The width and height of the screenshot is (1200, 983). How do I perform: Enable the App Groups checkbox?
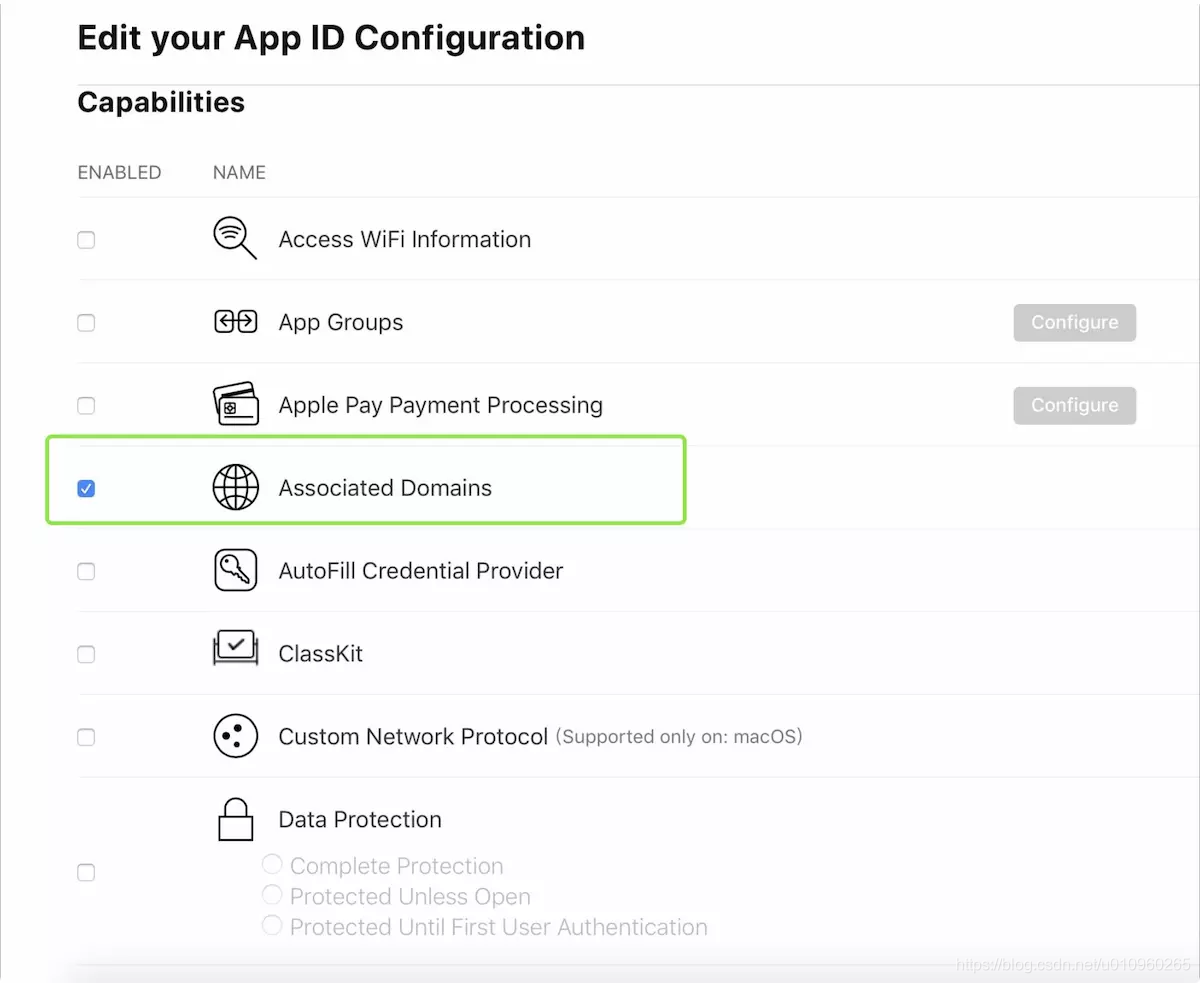click(86, 323)
